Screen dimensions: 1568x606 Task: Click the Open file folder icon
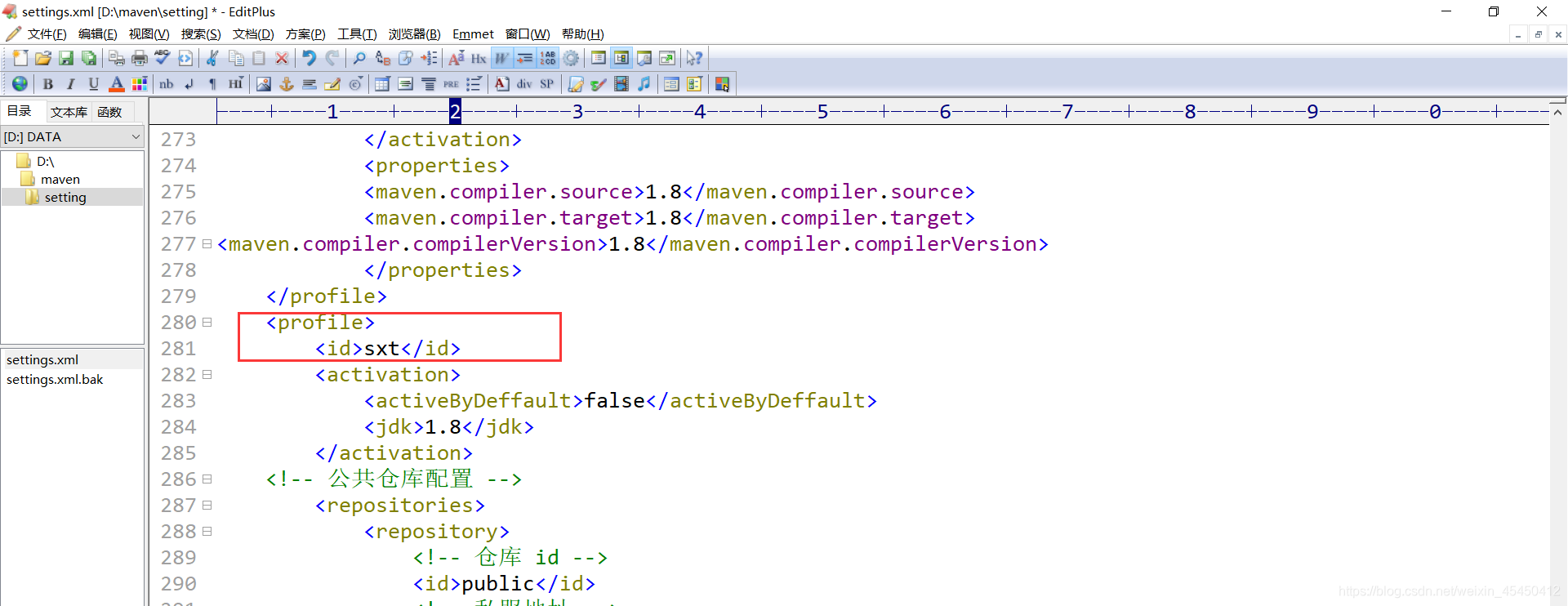point(43,58)
